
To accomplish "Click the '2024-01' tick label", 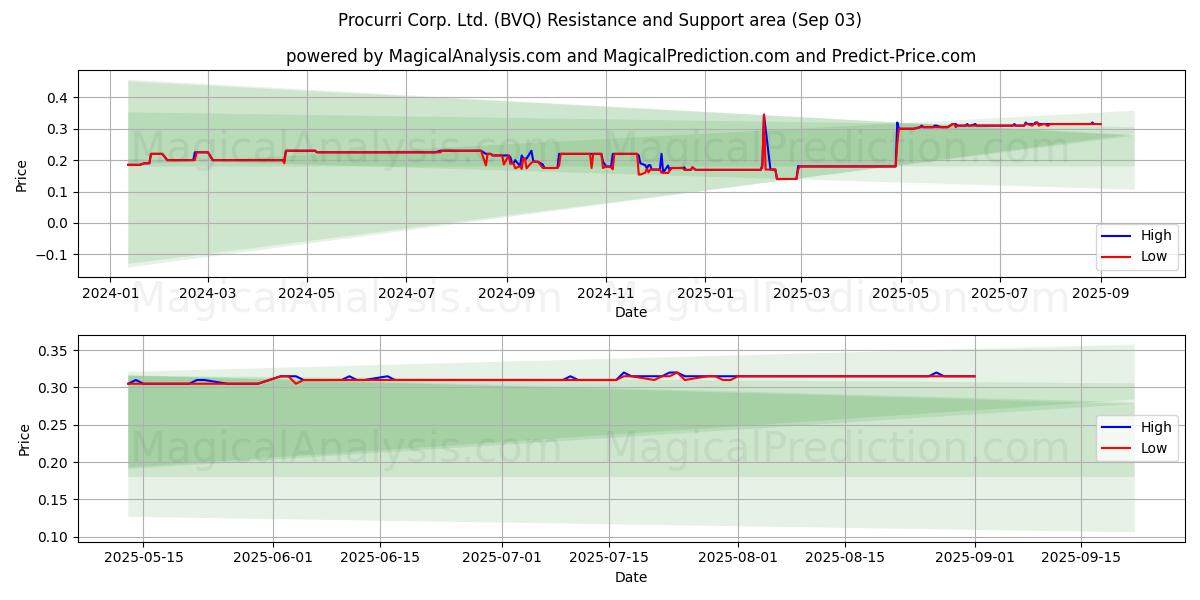I will 110,294.
